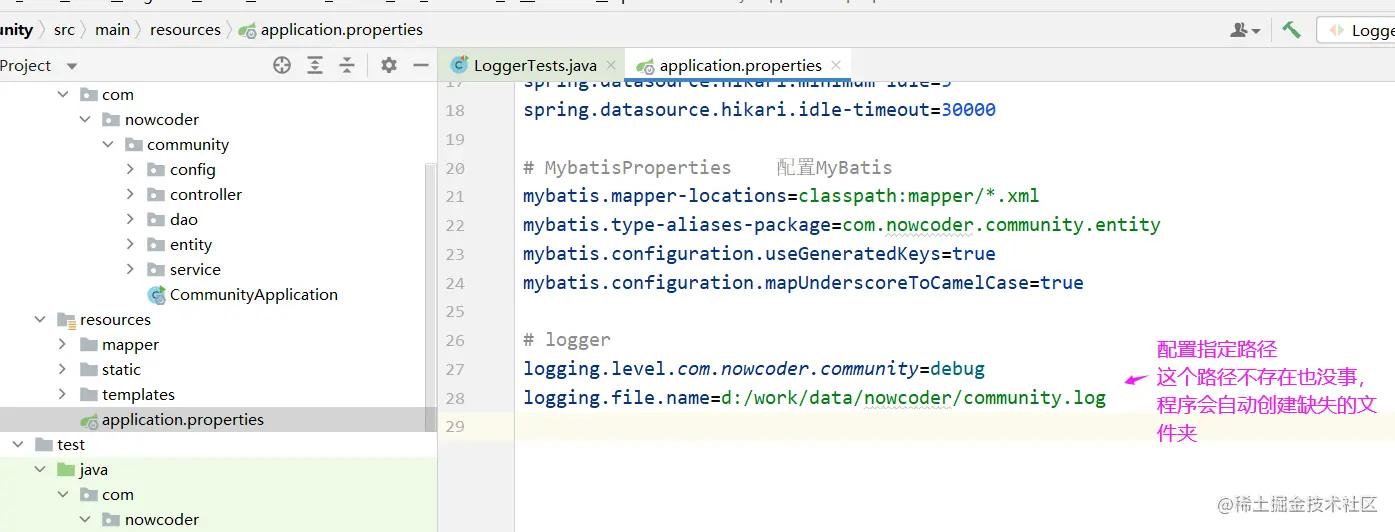
Task: Expand the service package
Action: point(130,269)
